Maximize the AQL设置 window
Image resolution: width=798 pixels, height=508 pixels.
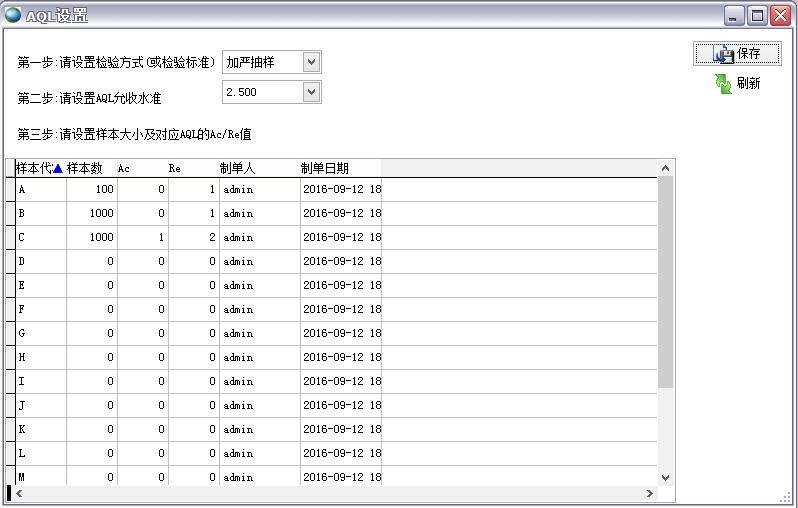[x=757, y=15]
